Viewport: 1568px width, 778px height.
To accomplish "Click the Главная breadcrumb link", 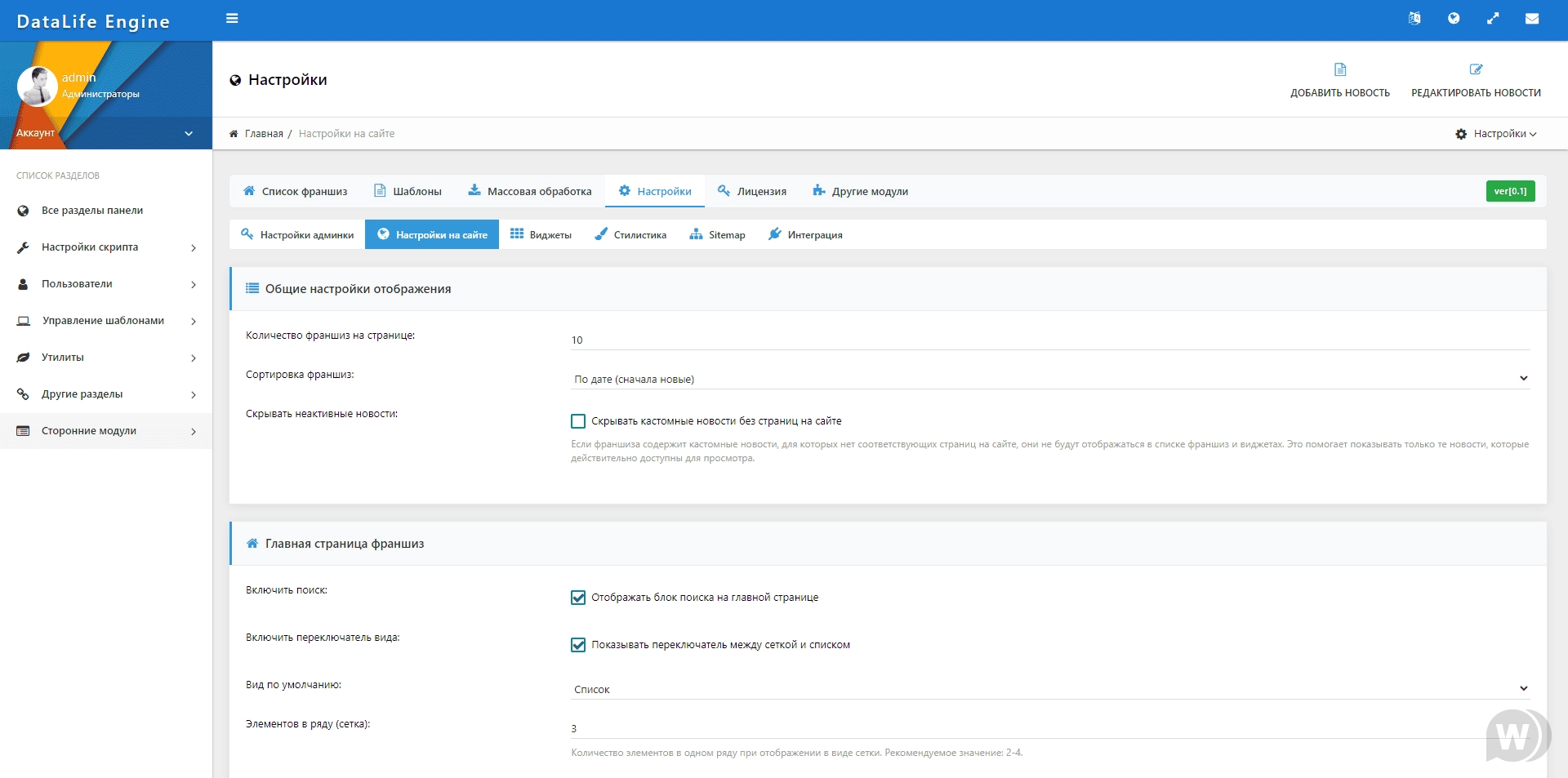I will click(263, 134).
